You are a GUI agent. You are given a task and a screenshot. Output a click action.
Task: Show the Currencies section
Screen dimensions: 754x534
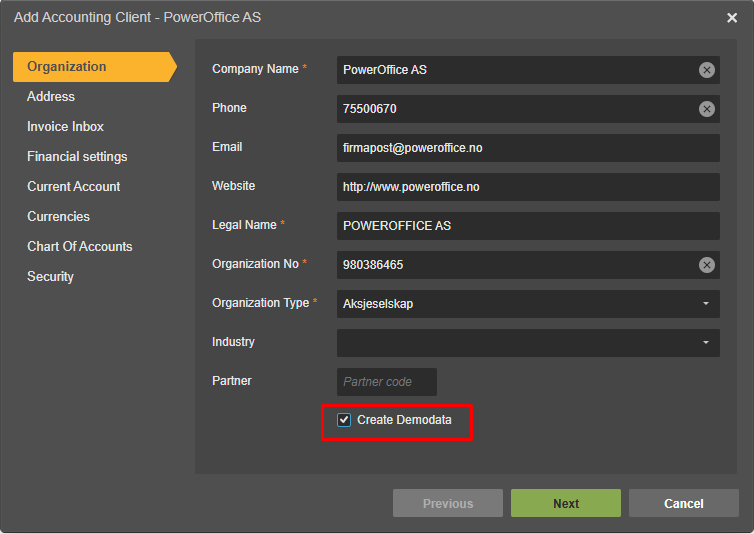58,217
